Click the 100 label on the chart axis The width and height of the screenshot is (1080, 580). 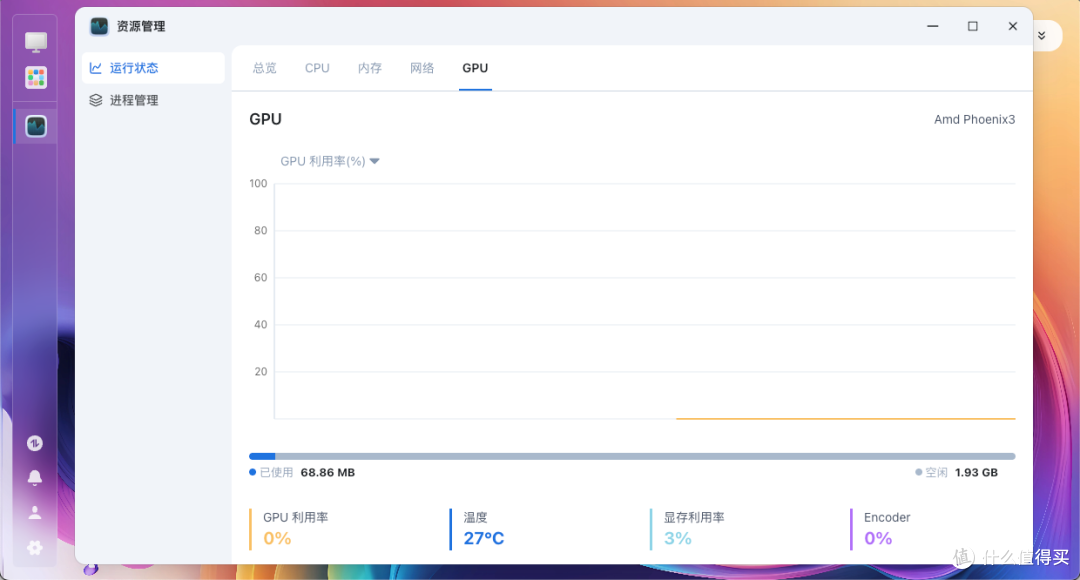(x=258, y=183)
